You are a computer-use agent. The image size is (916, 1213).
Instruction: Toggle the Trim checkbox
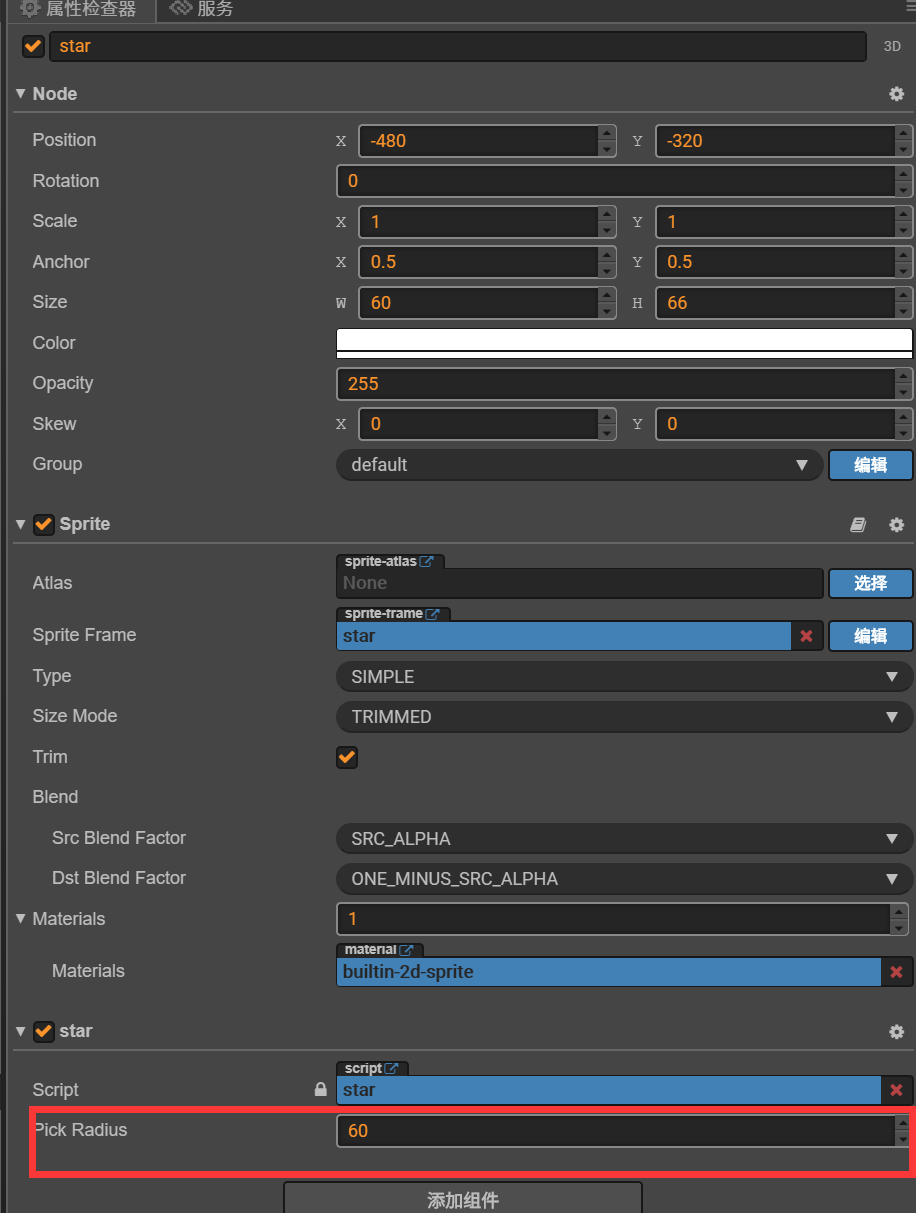(x=347, y=757)
